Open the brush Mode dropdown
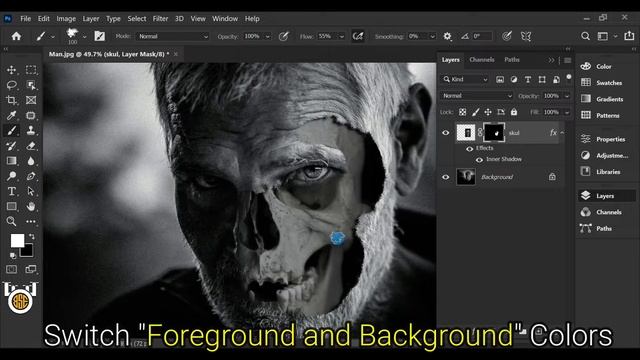 tap(172, 36)
